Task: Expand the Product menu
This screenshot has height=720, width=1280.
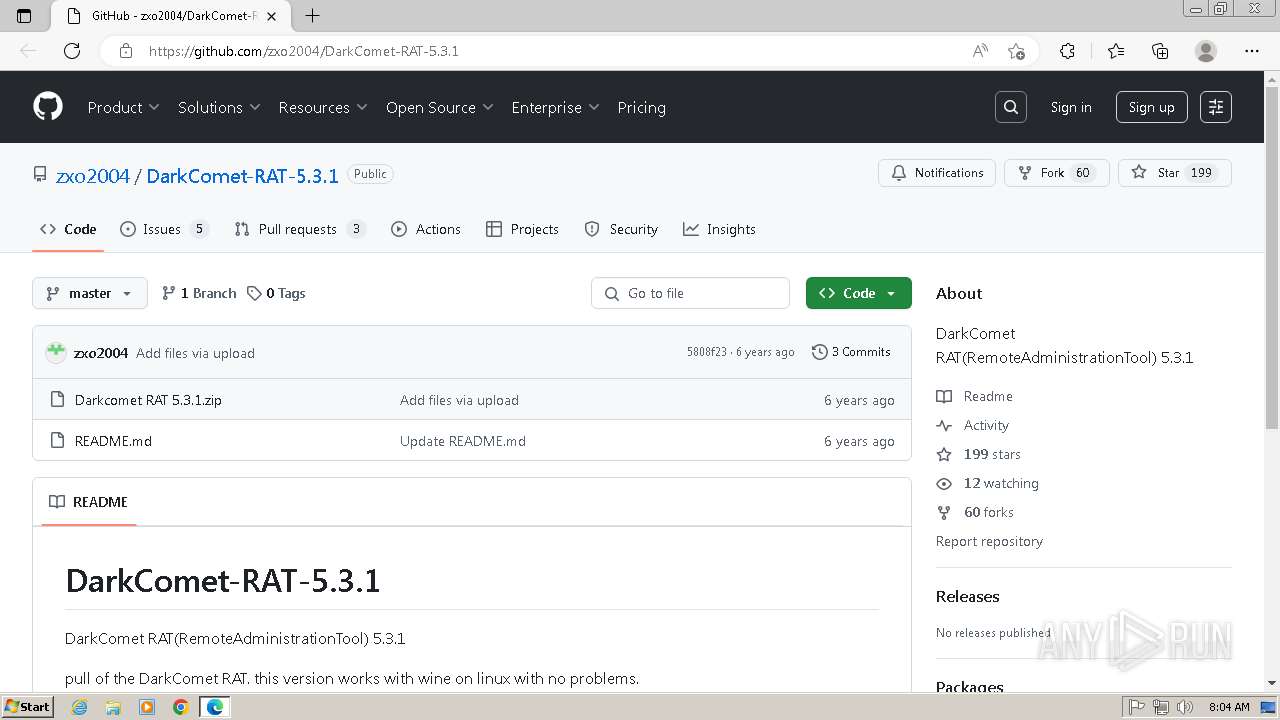Action: (x=123, y=107)
